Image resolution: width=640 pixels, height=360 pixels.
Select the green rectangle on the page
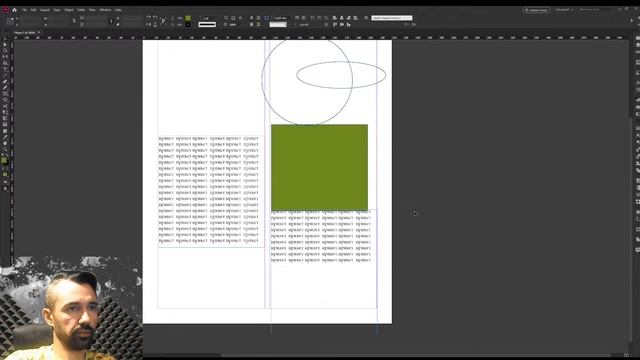click(x=319, y=167)
